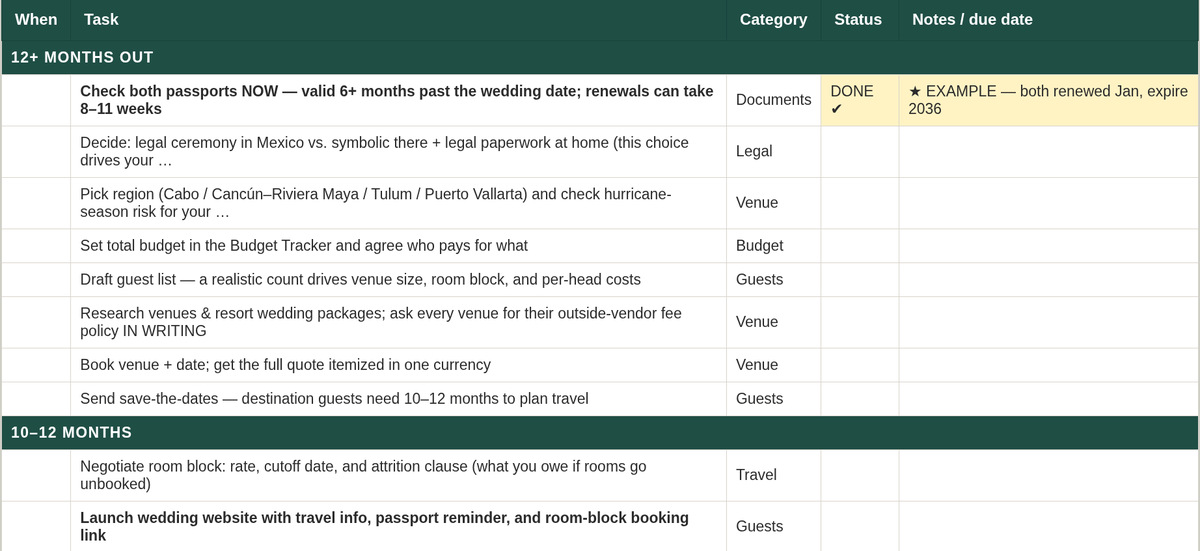The image size is (1200, 551).
Task: Click the '★ EXAMPLE — both renewed Jan' notes cell
Action: [1049, 100]
